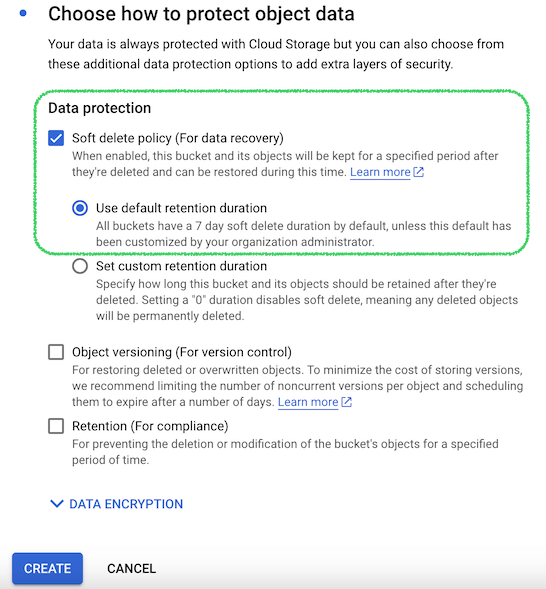Select Use default retention duration radio
The width and height of the screenshot is (546, 589).
[x=80, y=208]
